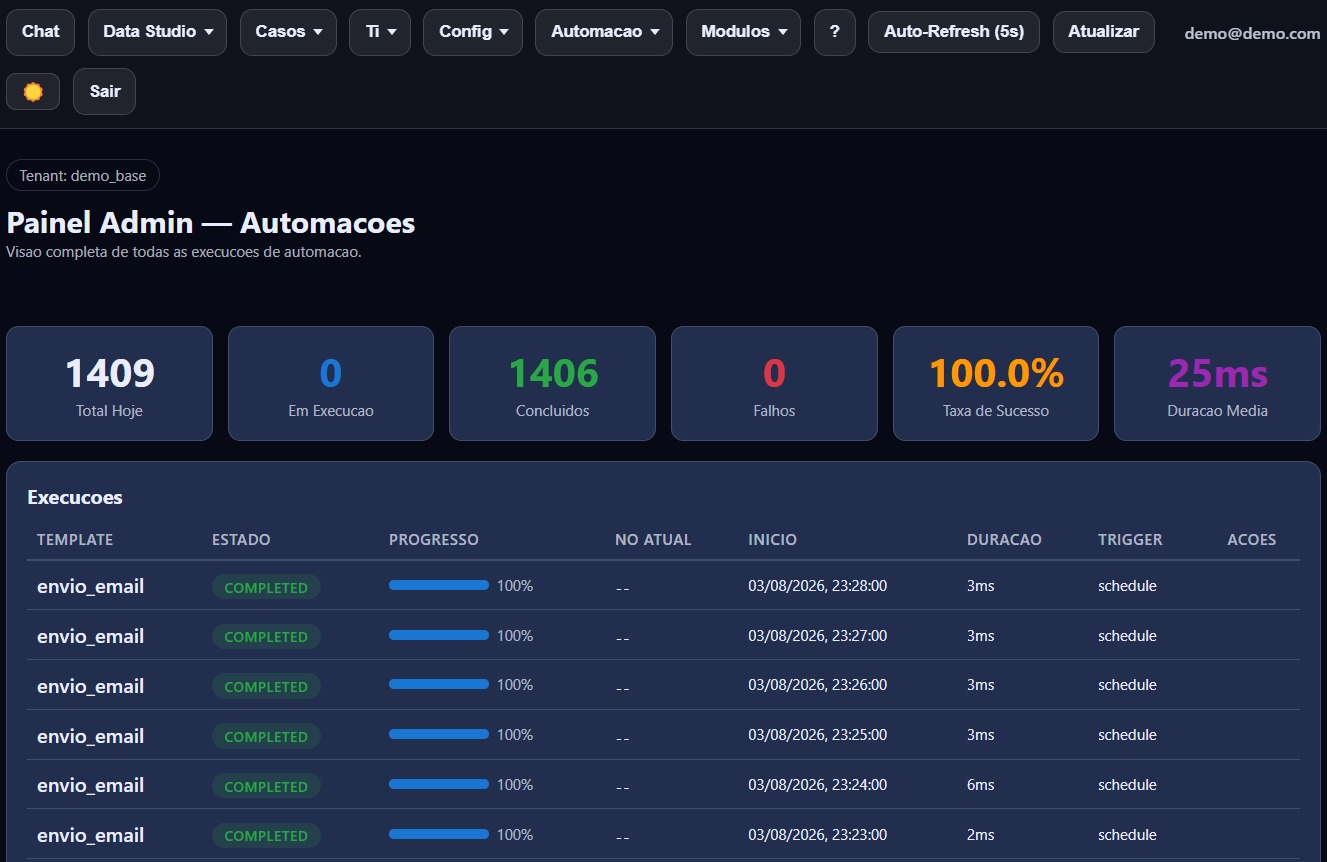Click envio_email in the 23:27:00 row
The height and width of the screenshot is (862, 1327).
pos(91,636)
